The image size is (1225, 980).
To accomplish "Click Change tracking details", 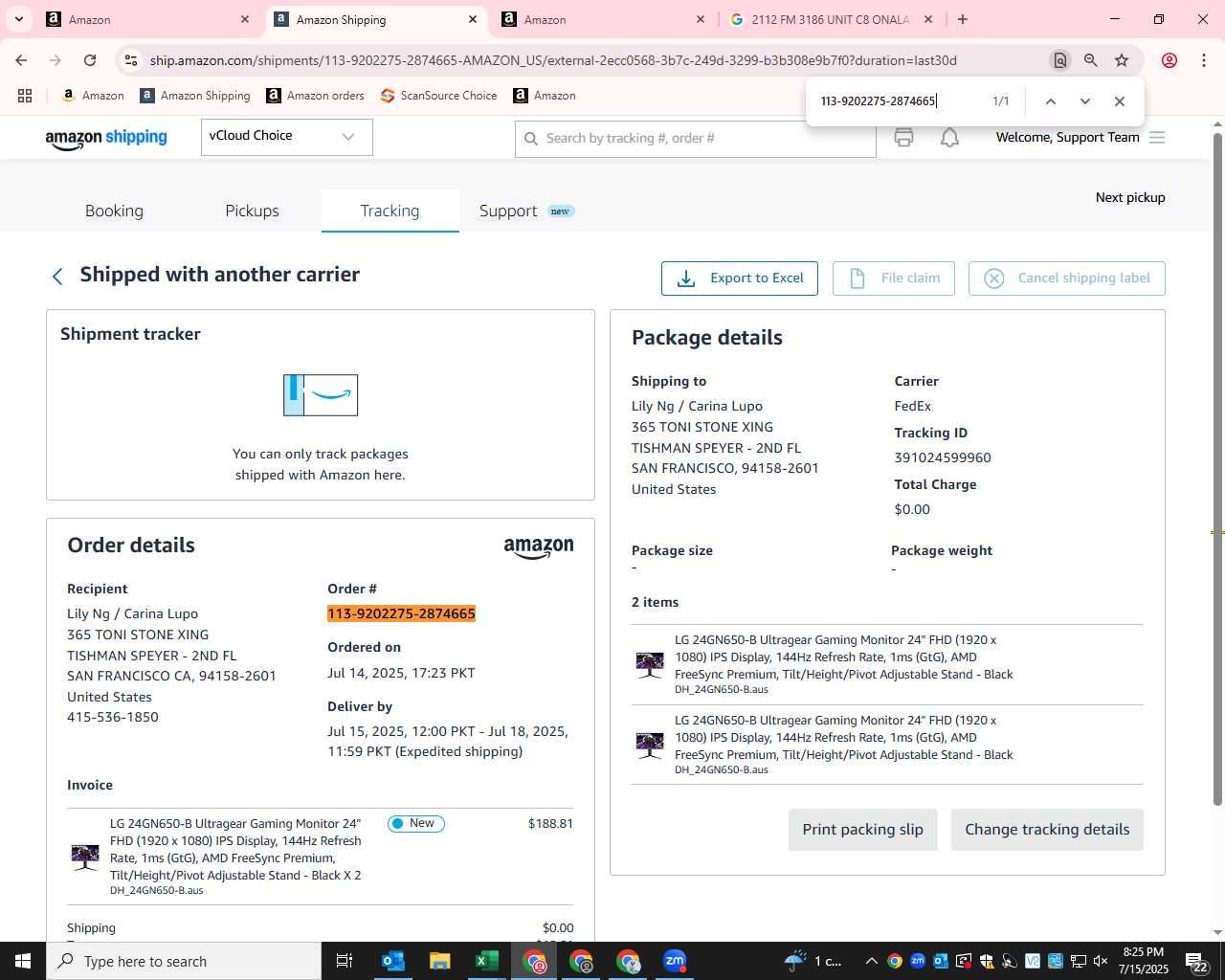I will click(1047, 830).
